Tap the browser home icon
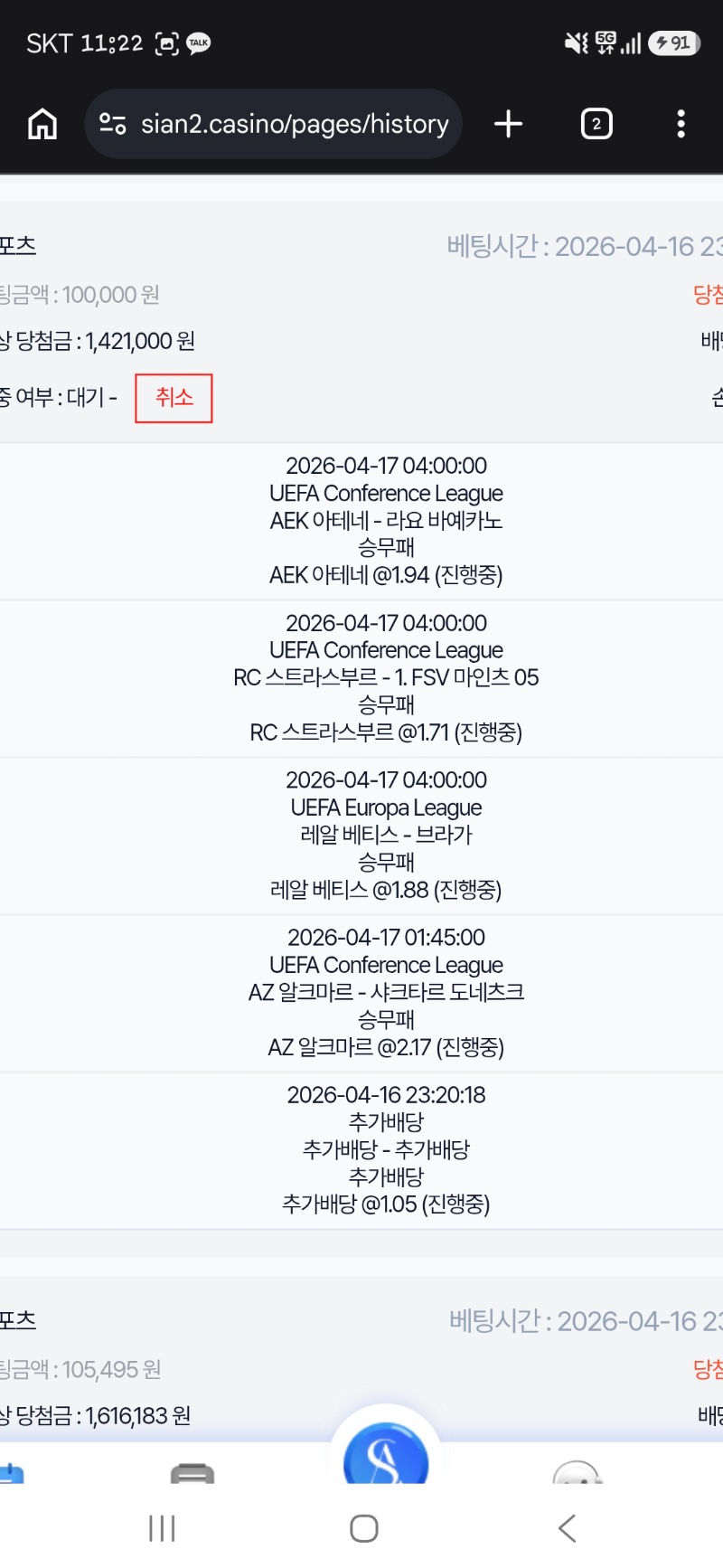723x1568 pixels. (42, 124)
